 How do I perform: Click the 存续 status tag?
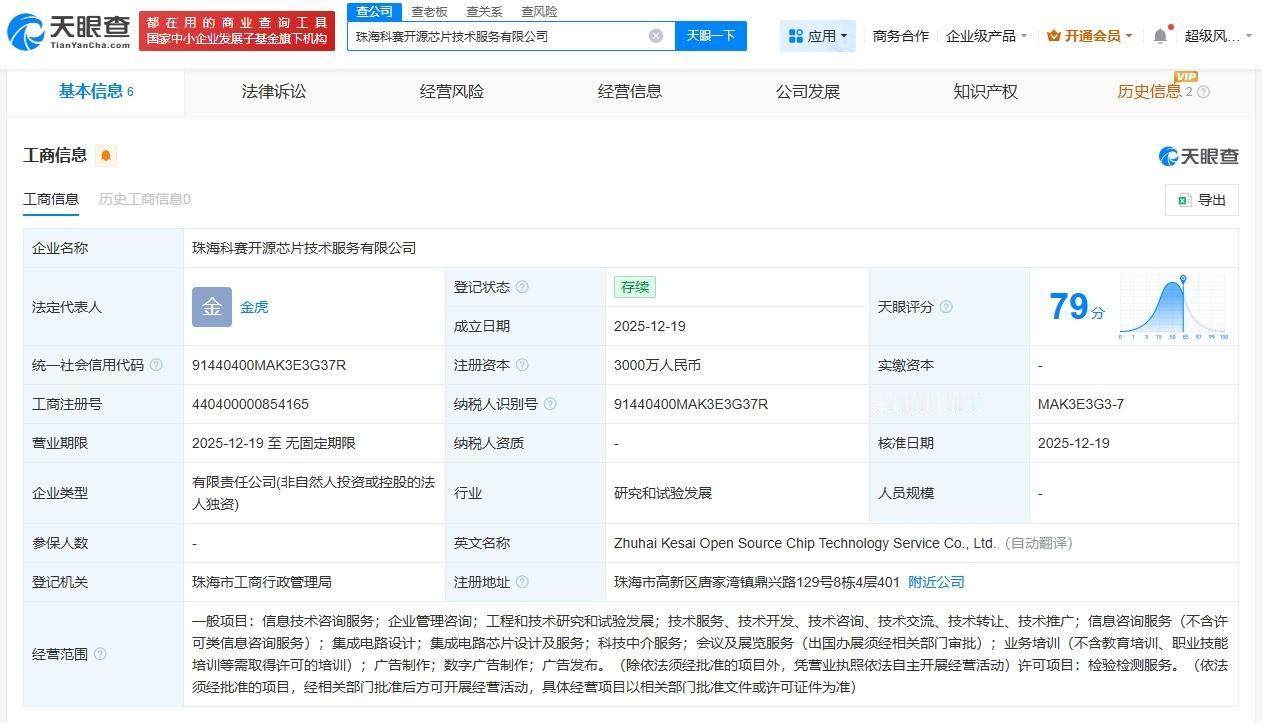635,287
